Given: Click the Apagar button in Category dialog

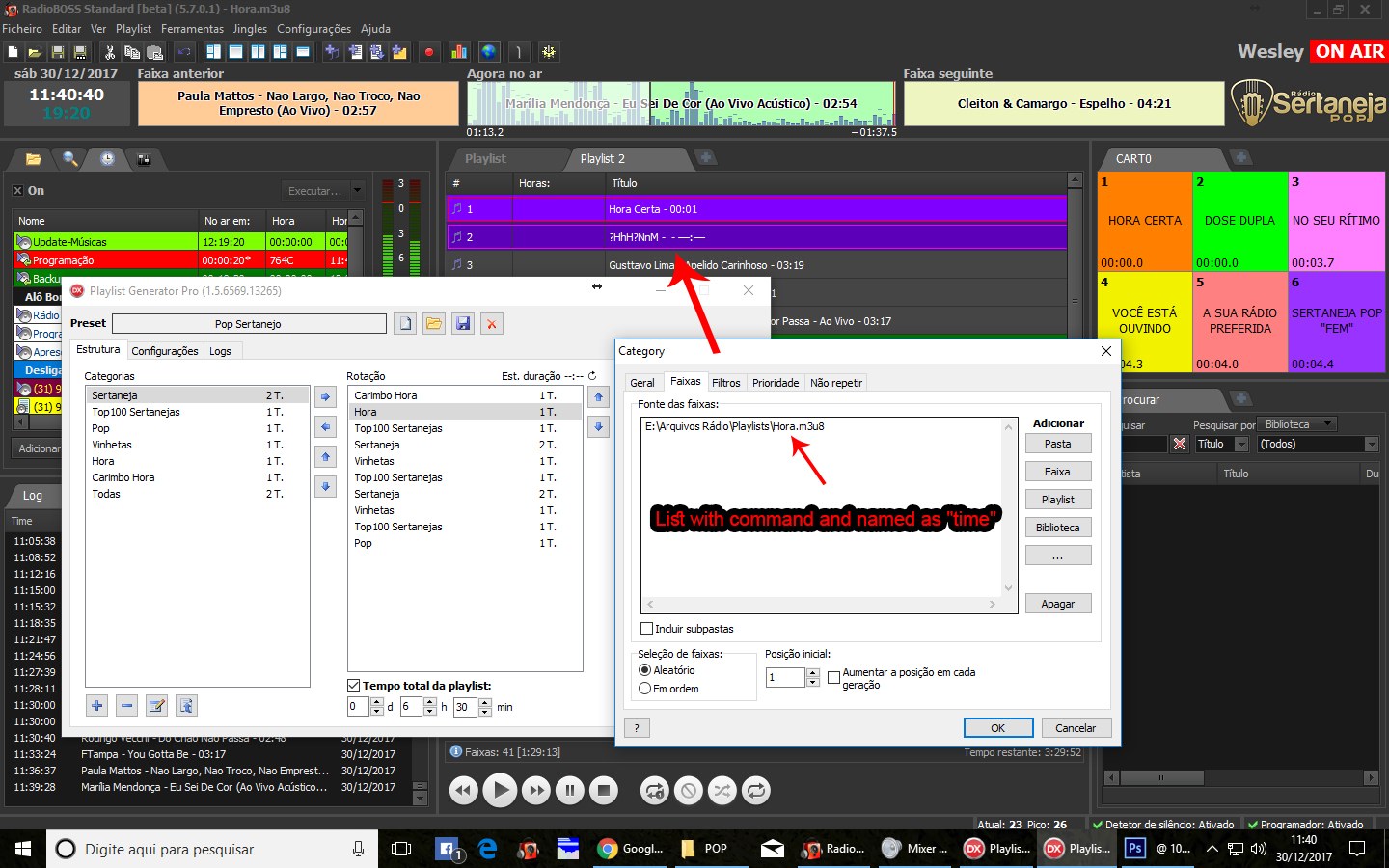Looking at the screenshot, I should click(1058, 604).
